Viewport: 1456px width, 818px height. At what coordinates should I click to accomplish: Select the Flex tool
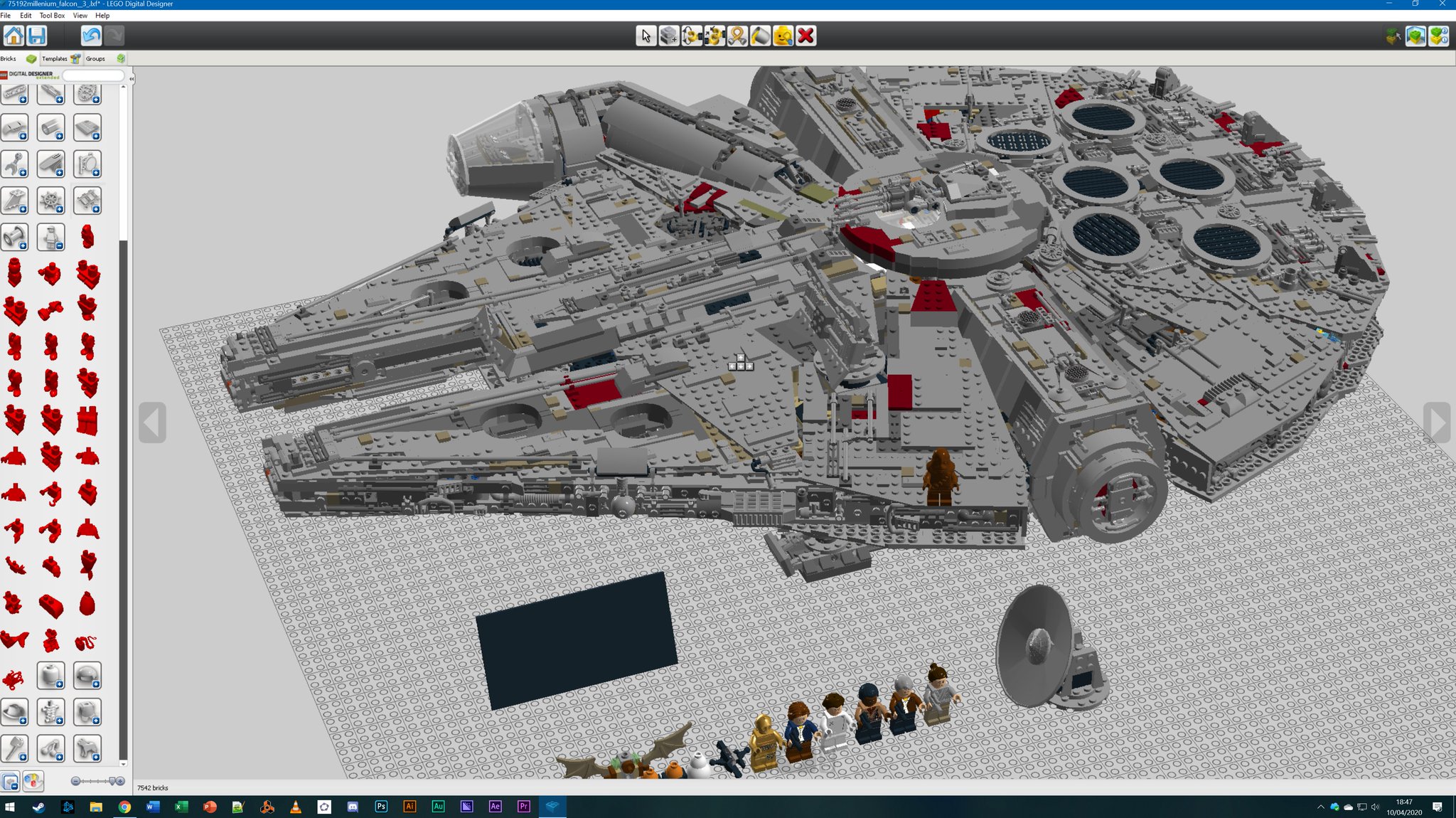[737, 36]
